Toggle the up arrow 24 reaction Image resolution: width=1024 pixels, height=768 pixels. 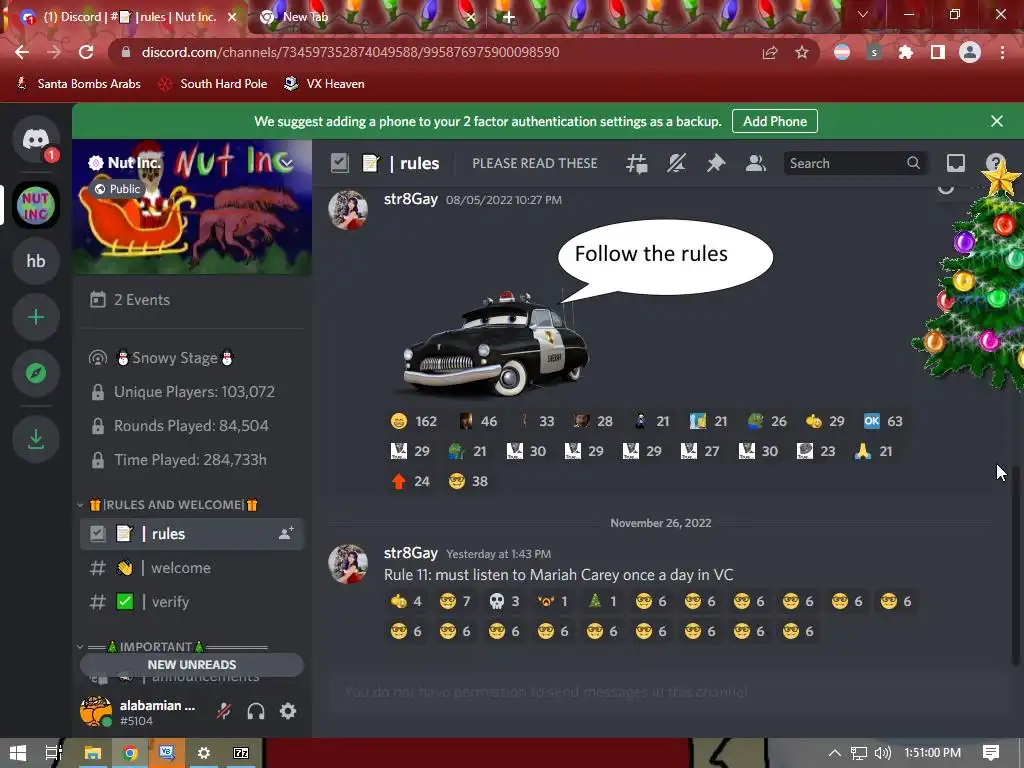pos(411,481)
